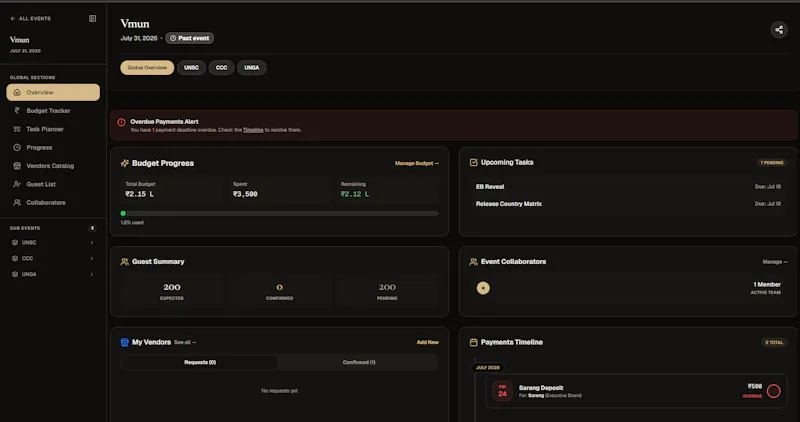Click Manage Budget link

point(417,163)
